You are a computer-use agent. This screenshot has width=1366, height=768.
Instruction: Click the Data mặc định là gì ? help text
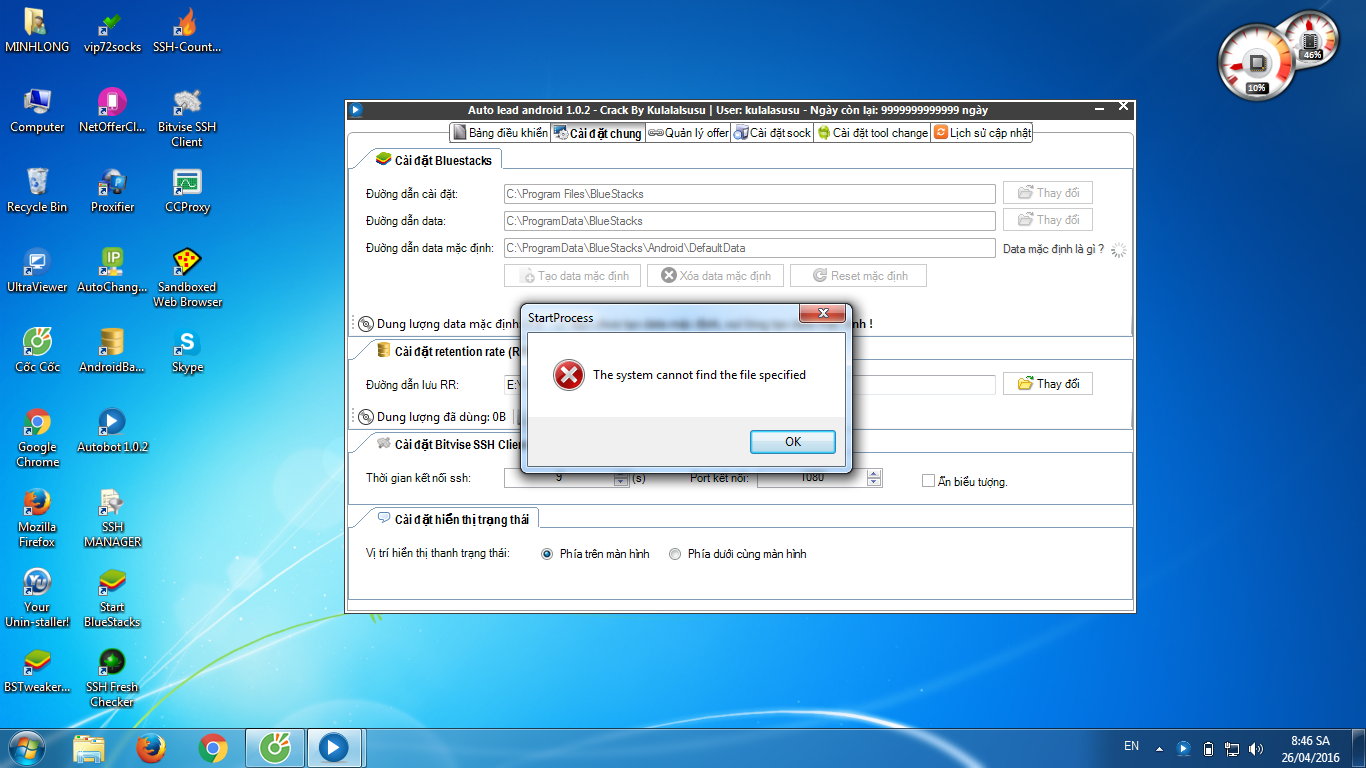(x=1053, y=249)
